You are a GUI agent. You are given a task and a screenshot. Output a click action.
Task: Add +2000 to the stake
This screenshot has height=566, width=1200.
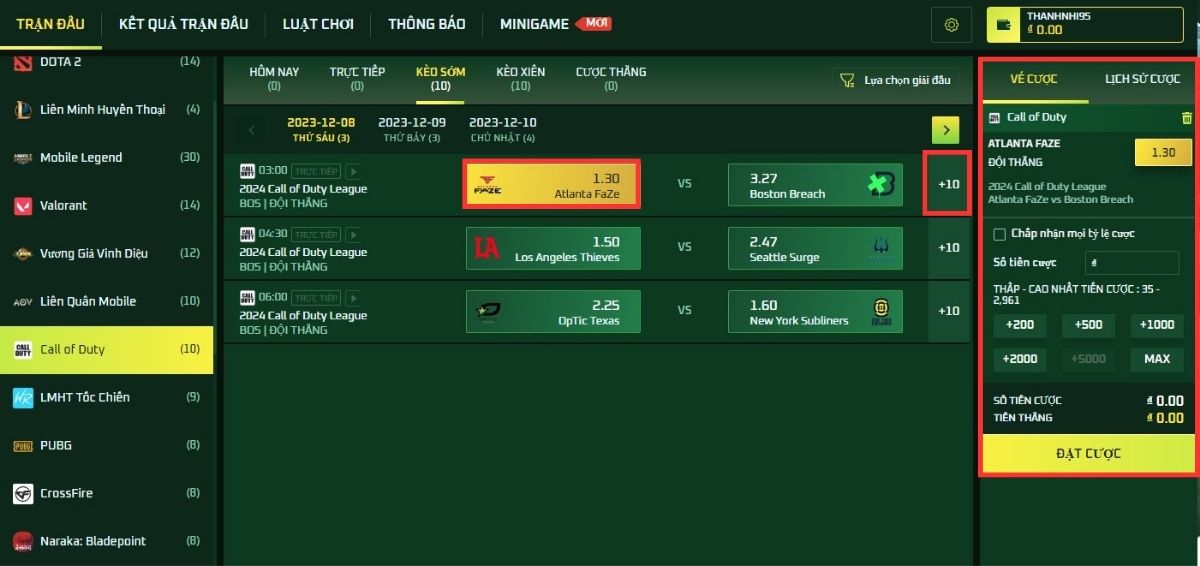point(1020,359)
